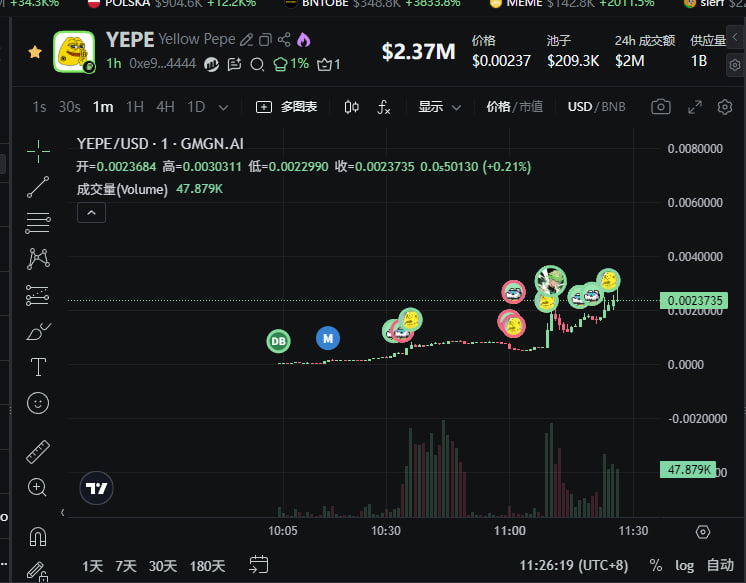Select the zoom in tool
The height and width of the screenshot is (583, 746).
38,487
